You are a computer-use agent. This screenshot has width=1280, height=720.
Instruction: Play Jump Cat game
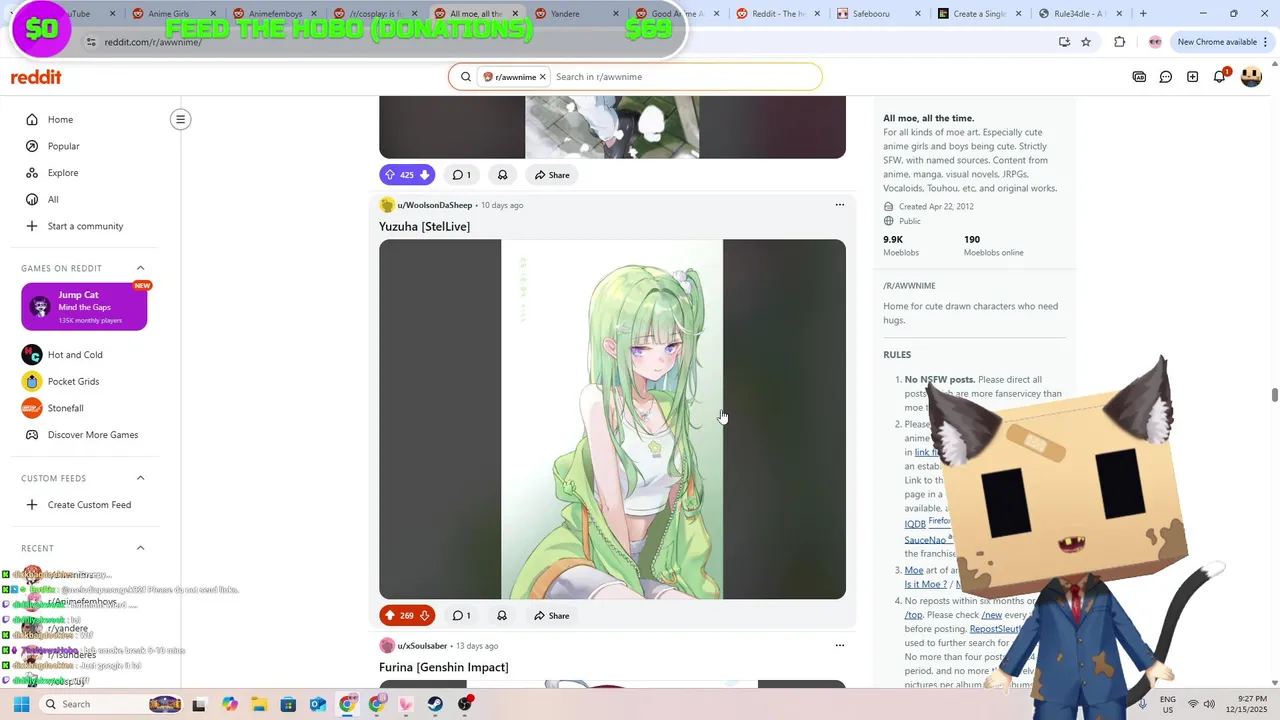click(84, 307)
